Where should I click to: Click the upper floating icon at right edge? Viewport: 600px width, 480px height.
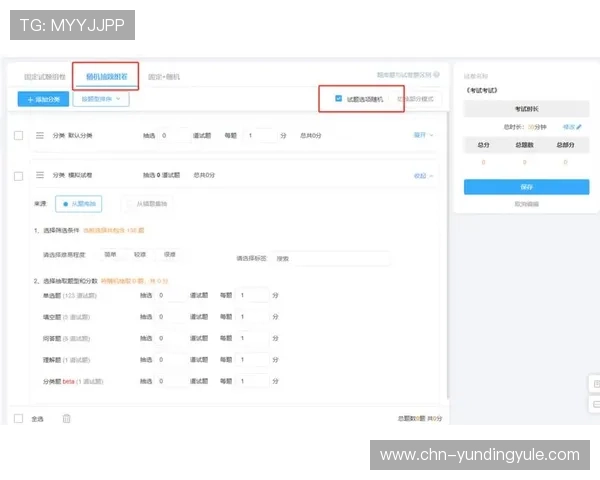(x=595, y=384)
